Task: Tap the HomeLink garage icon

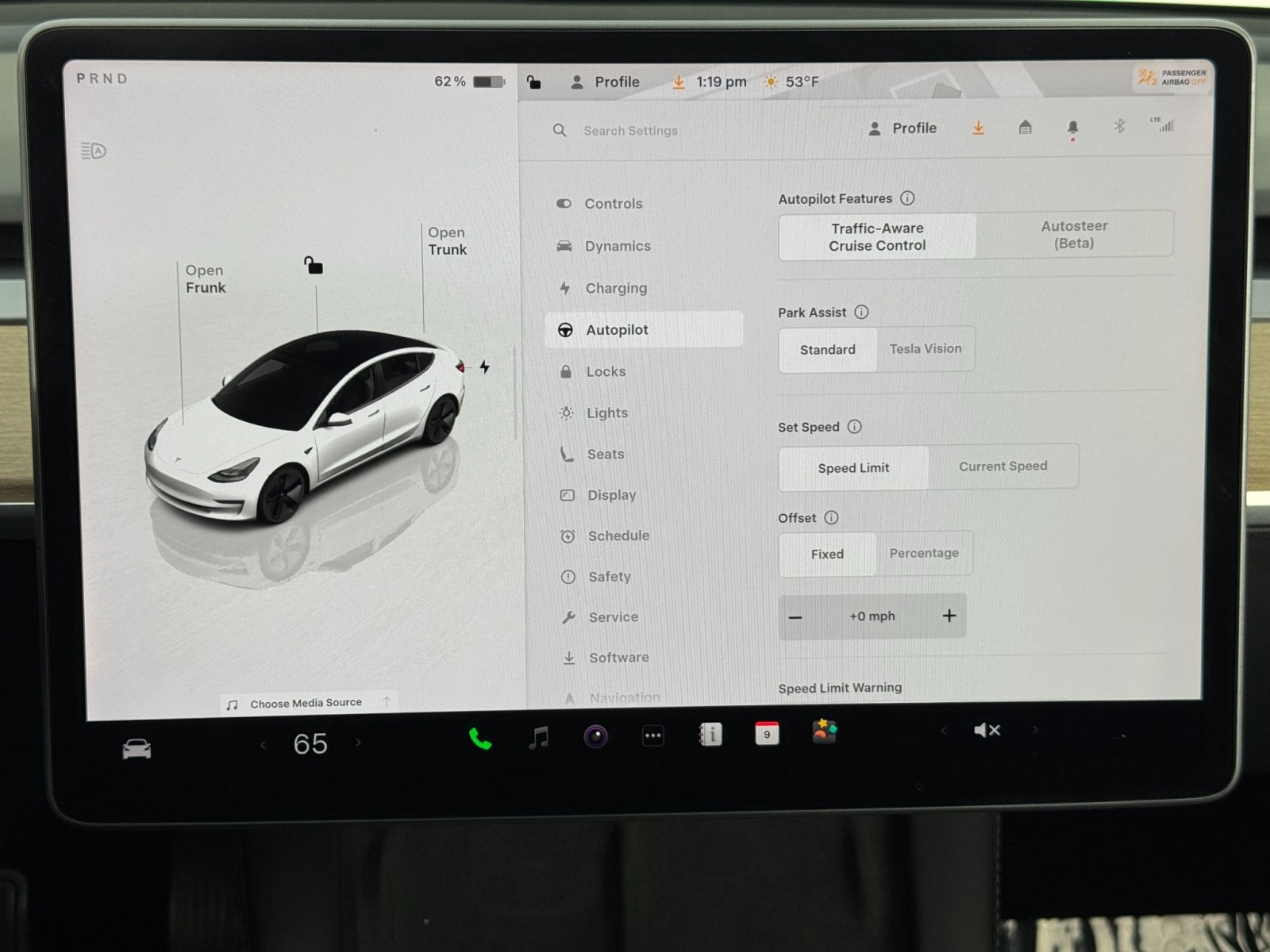Action: point(1025,128)
